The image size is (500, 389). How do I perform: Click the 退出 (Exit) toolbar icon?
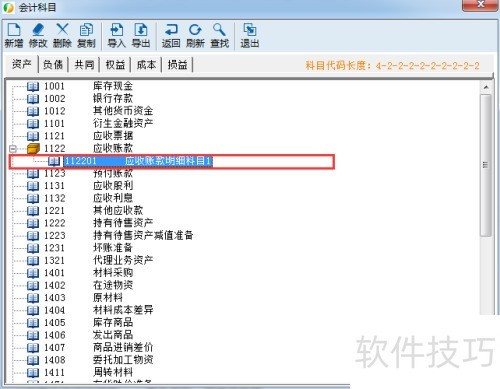250,35
